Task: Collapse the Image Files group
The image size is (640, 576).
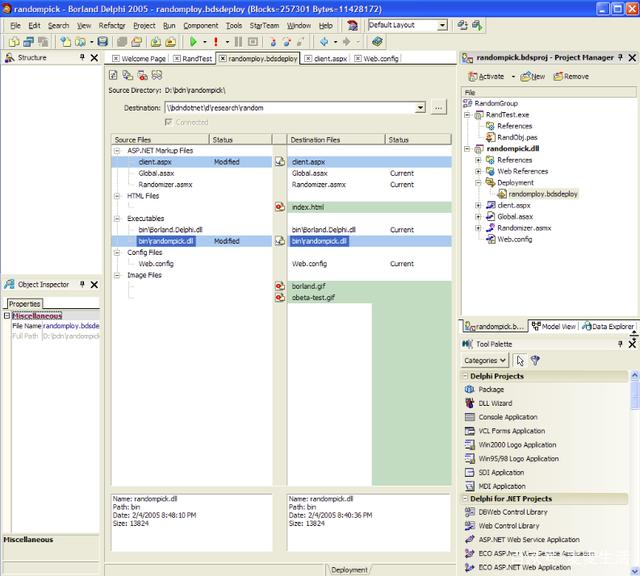Action: click(117, 276)
